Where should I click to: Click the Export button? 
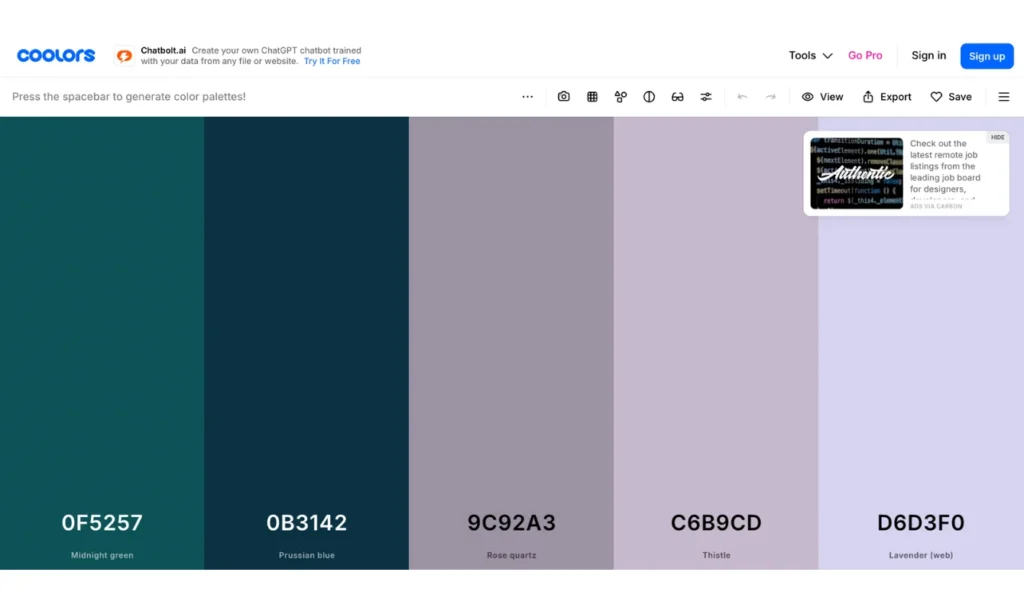(x=886, y=97)
